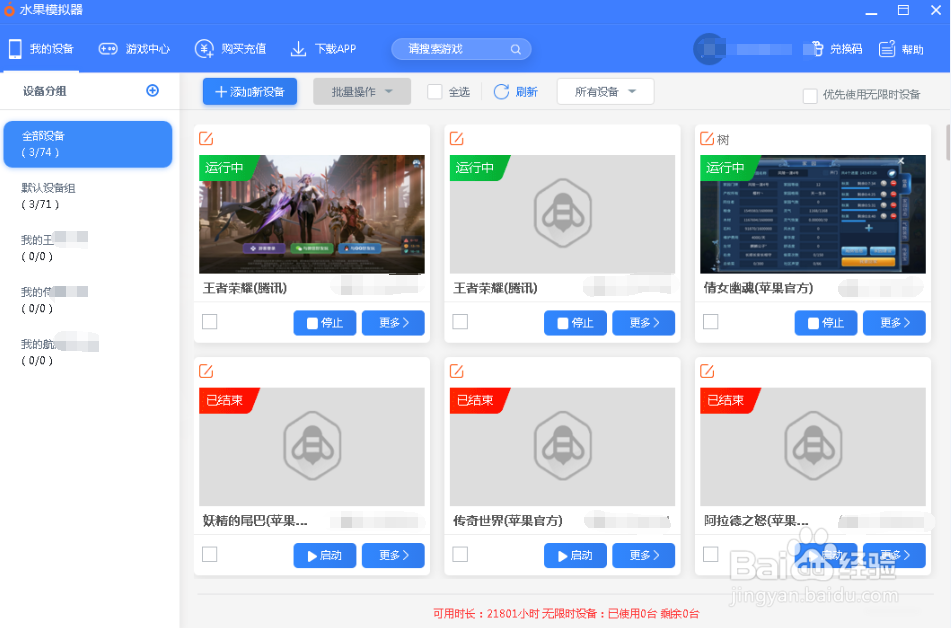This screenshot has width=951, height=628.
Task: Click the phone icon beside 我的设备
Action: (15, 49)
